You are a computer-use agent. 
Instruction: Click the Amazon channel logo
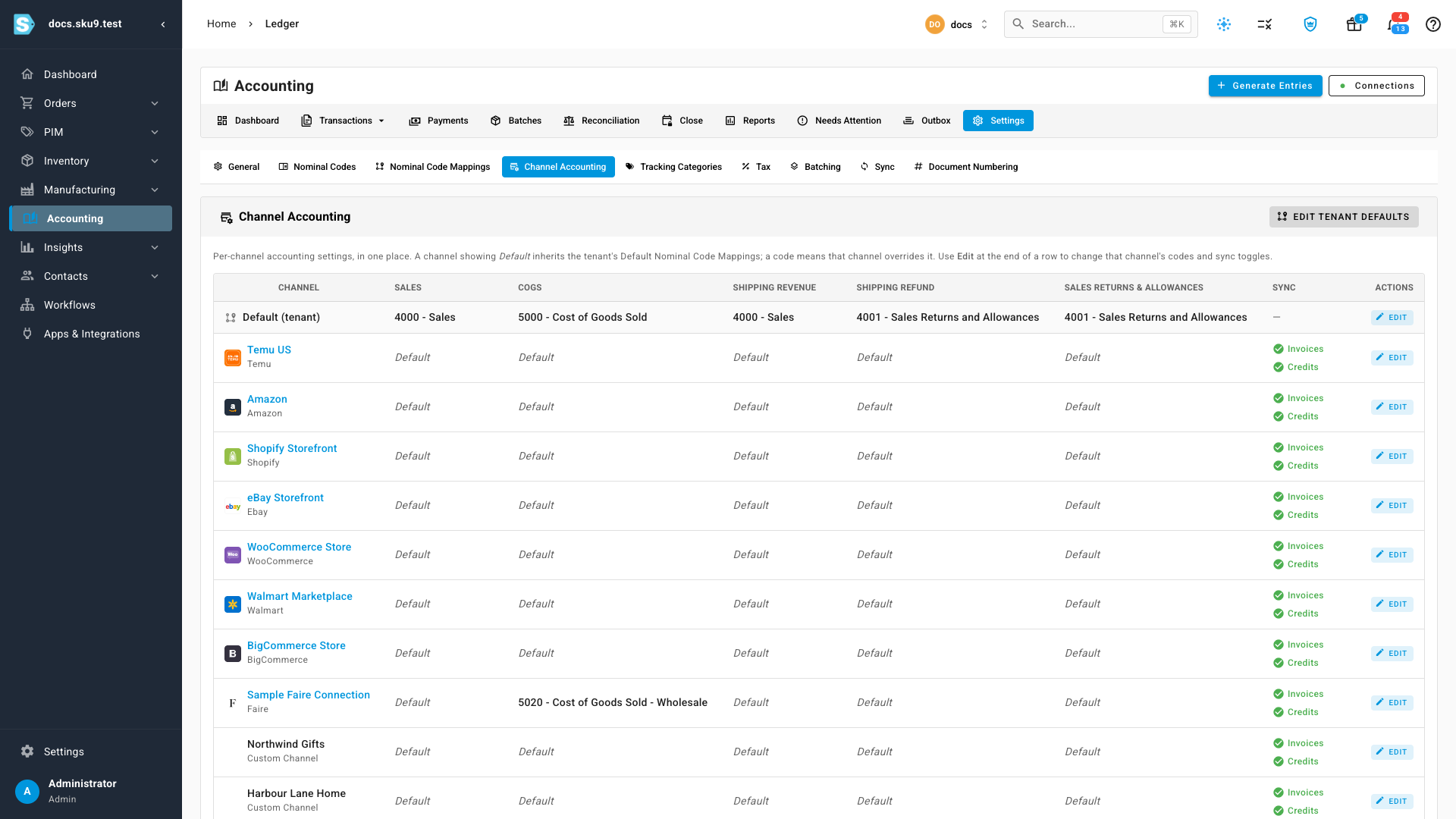click(233, 407)
